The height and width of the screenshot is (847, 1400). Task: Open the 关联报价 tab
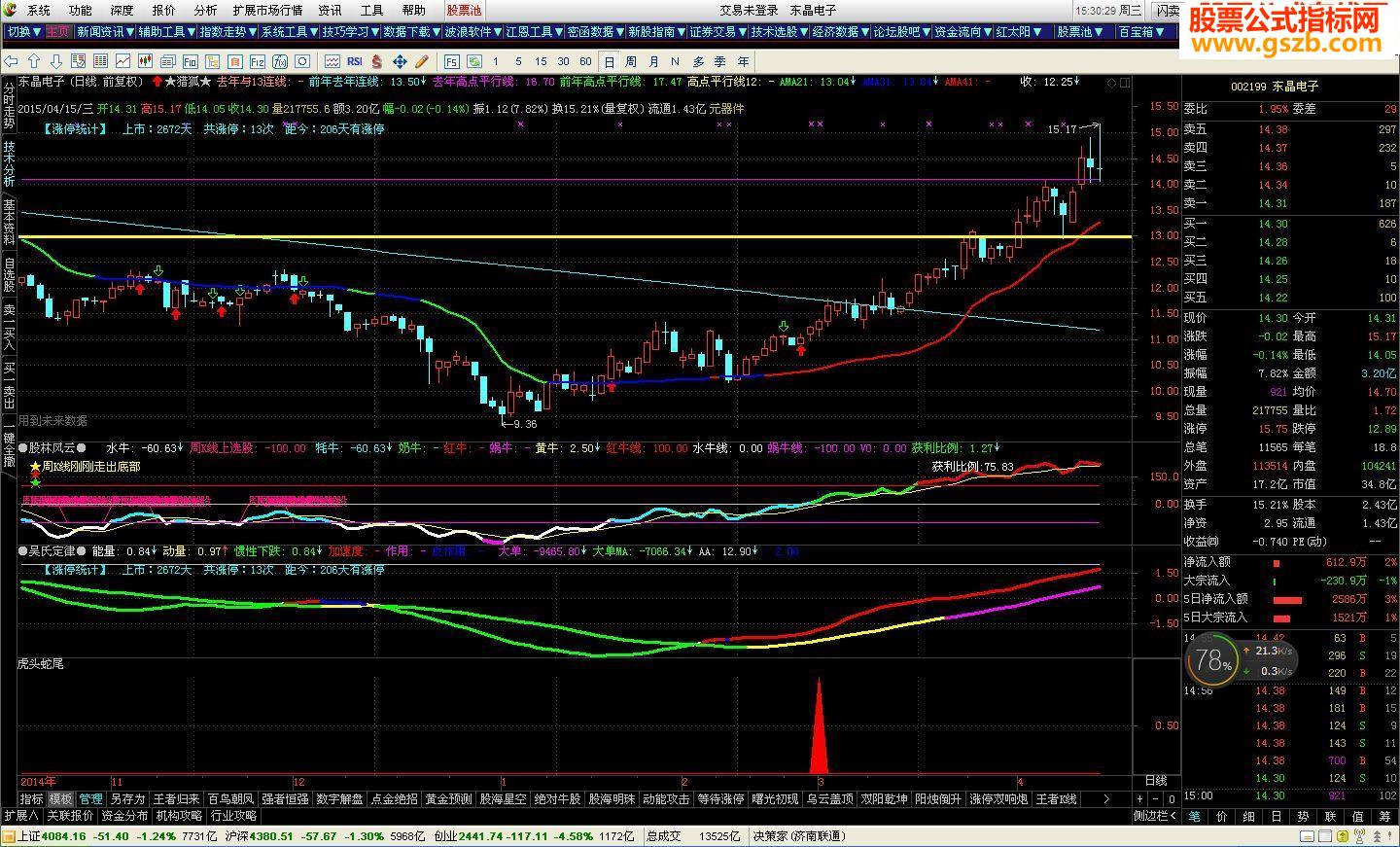70,816
